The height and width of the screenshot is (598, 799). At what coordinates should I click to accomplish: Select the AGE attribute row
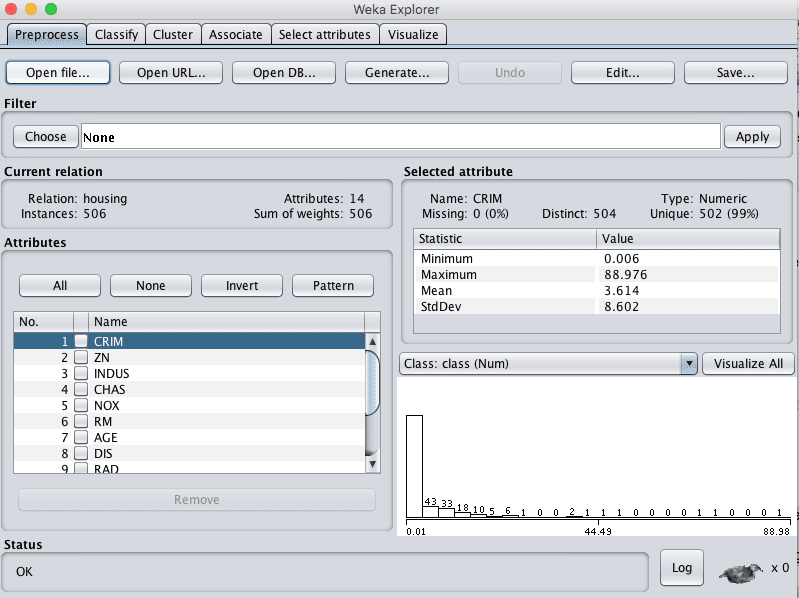[x=190, y=437]
